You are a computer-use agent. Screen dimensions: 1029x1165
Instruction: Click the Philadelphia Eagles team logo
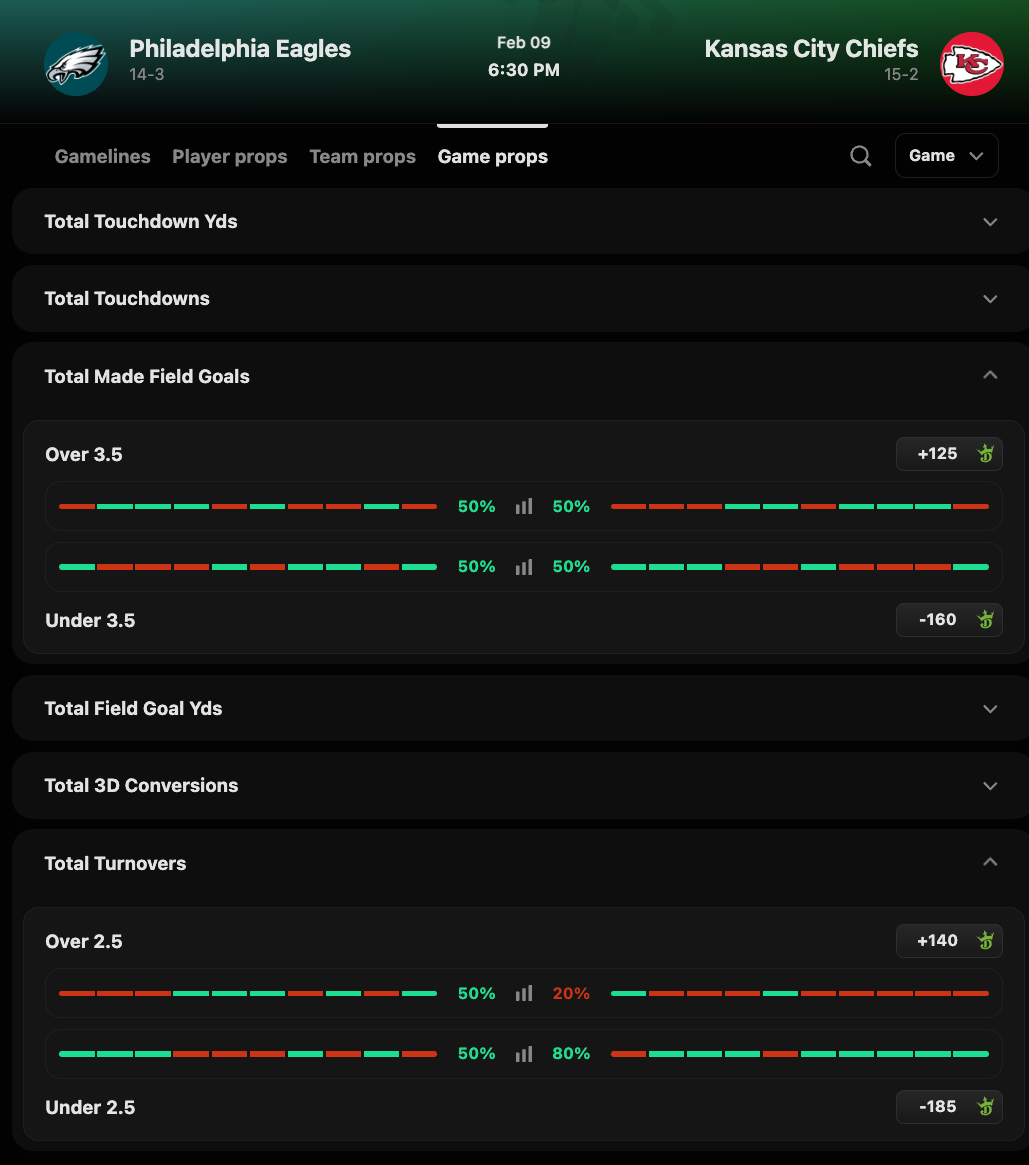(76, 64)
